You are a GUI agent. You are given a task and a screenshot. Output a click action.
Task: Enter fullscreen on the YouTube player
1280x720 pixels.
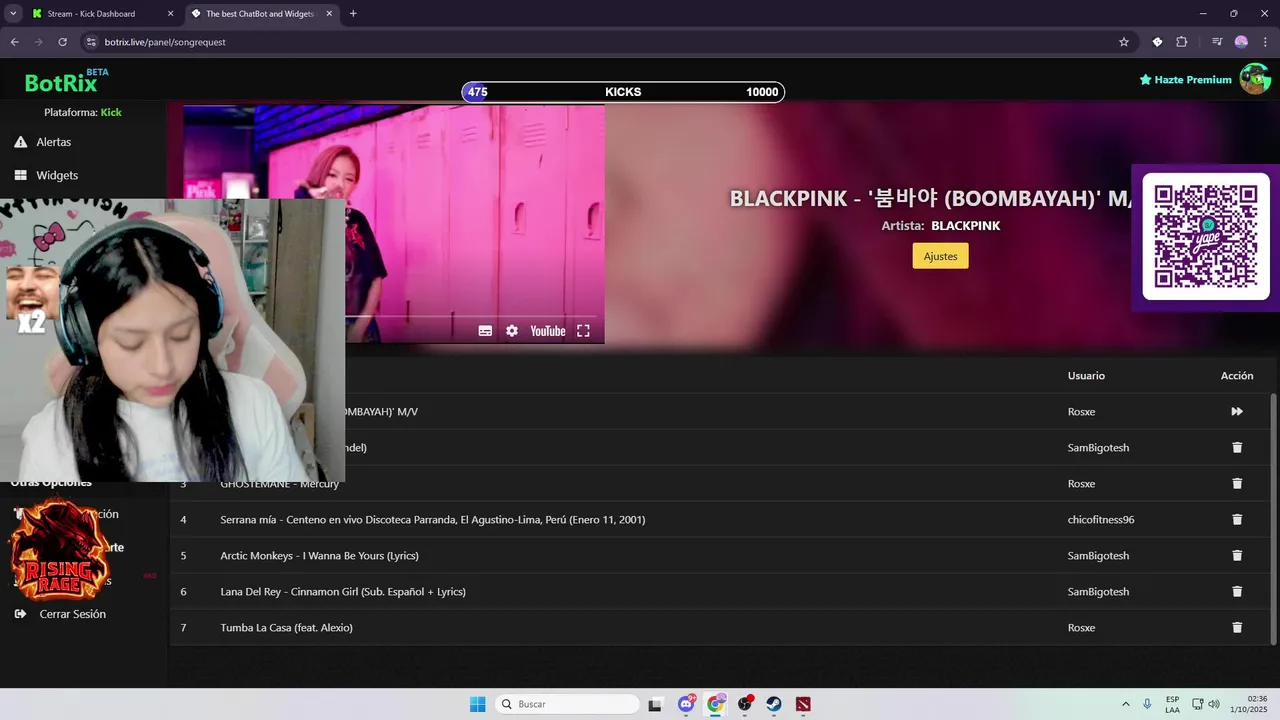(583, 331)
